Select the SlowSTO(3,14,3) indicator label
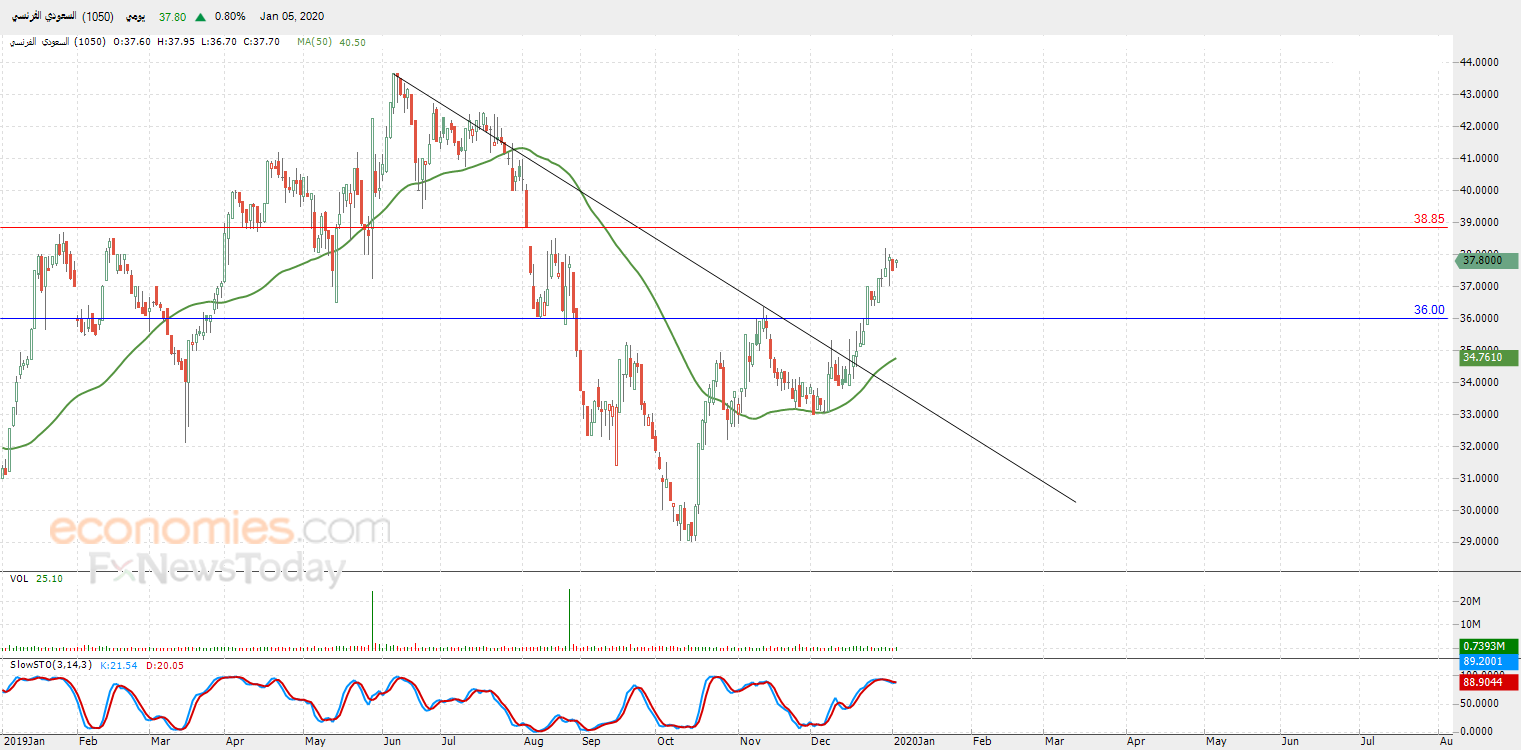This screenshot has height=750, width=1521. 52,665
